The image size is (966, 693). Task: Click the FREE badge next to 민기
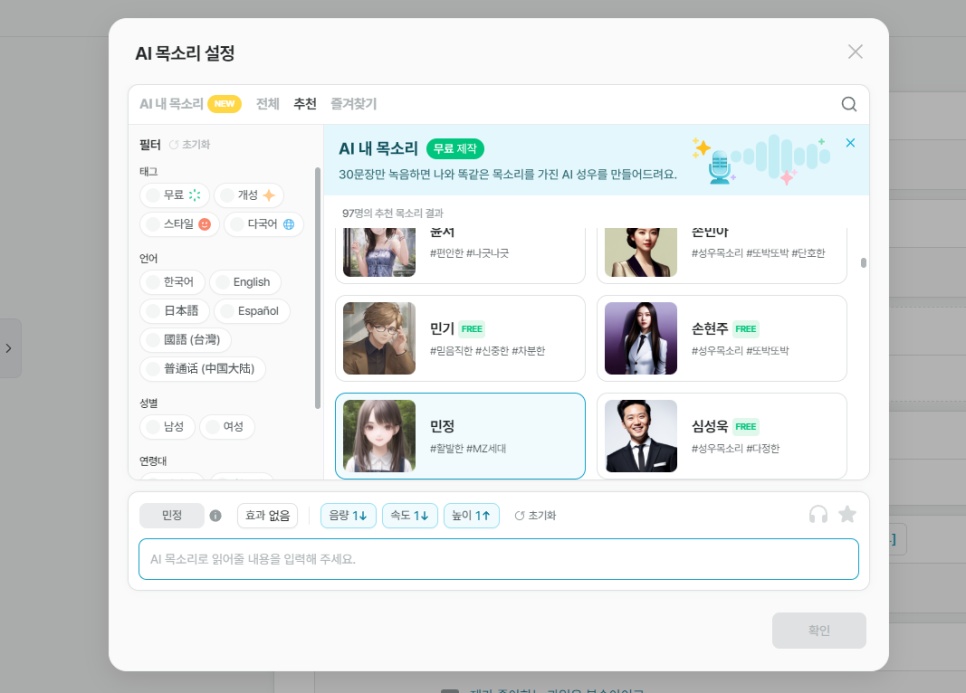472,329
